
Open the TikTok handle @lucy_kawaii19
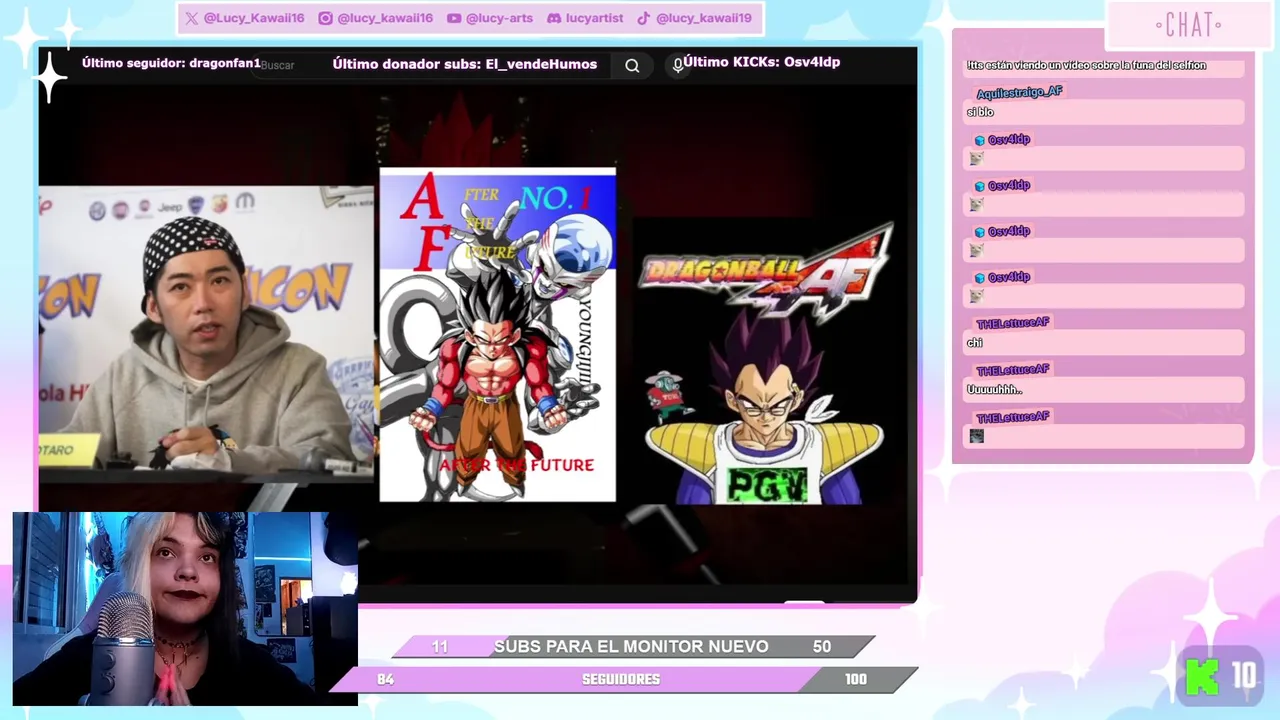pyautogui.click(x=704, y=18)
